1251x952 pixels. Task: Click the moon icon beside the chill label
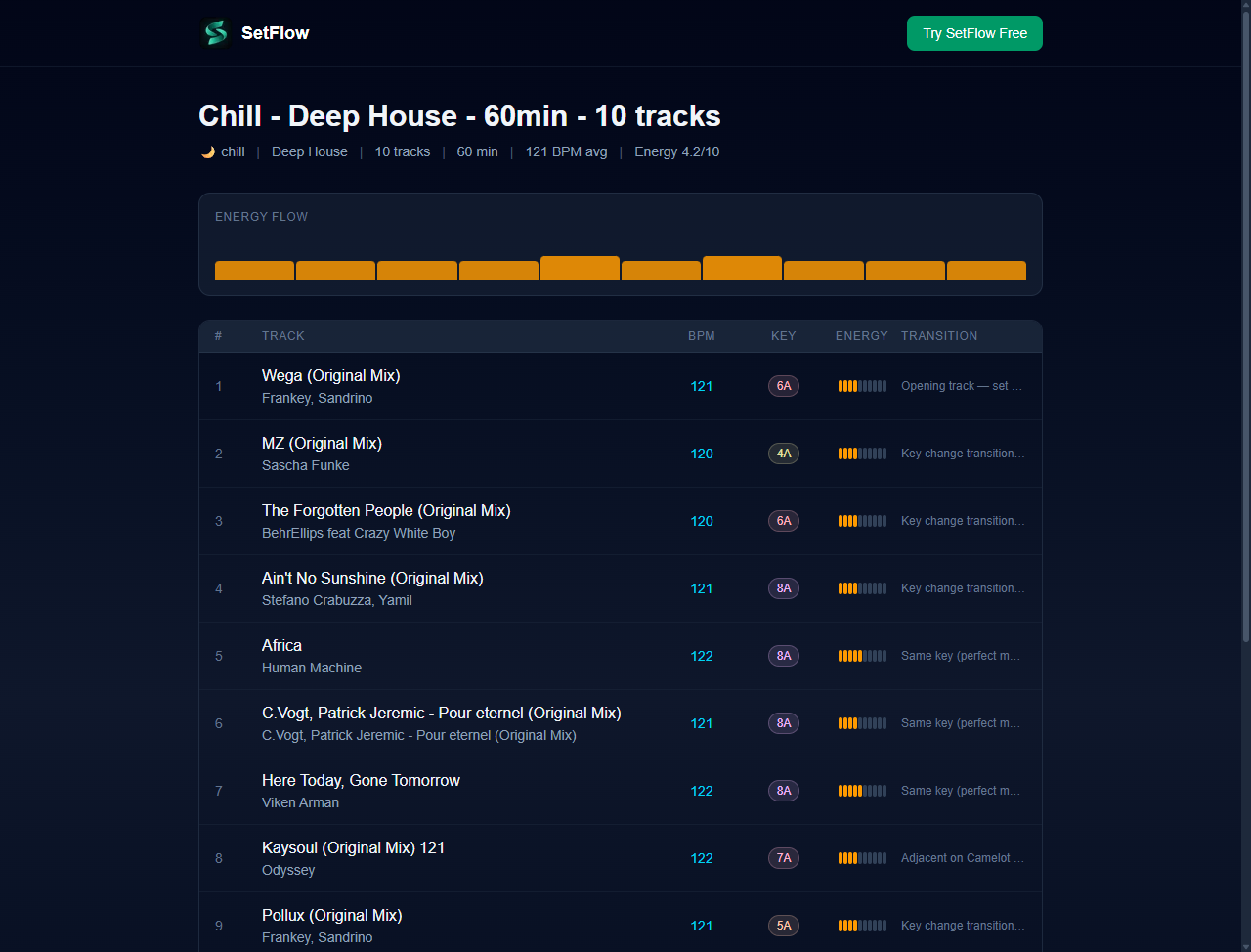(207, 151)
